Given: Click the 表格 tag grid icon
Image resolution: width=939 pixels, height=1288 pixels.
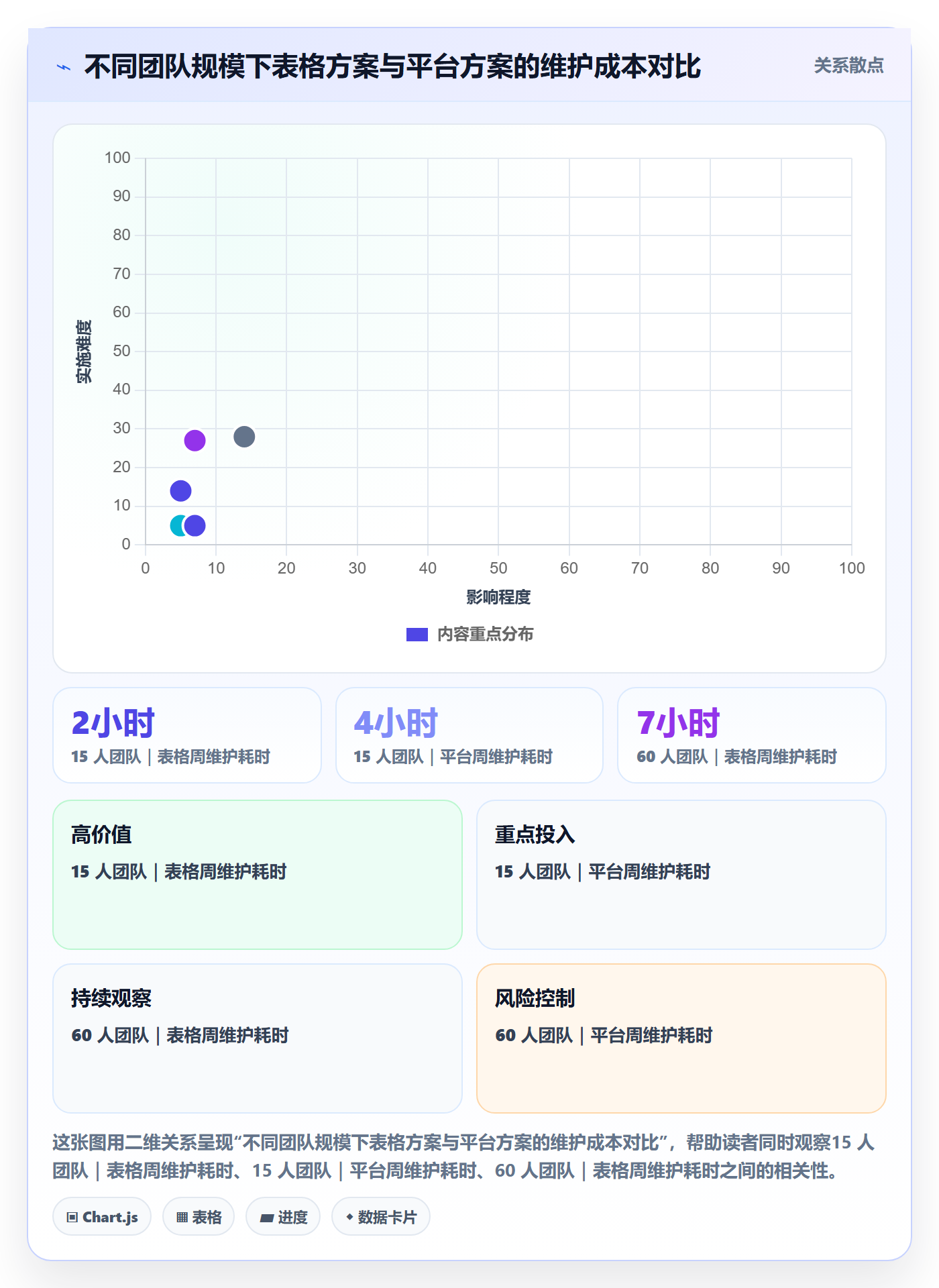Looking at the screenshot, I should 182,1217.
